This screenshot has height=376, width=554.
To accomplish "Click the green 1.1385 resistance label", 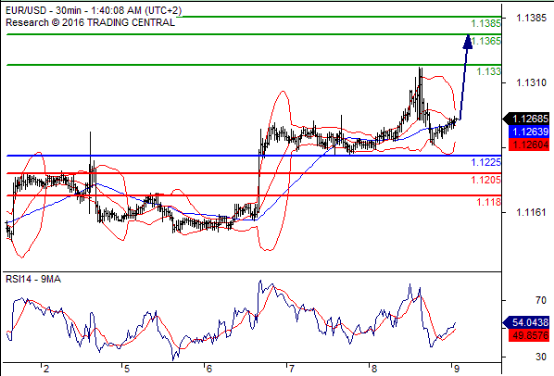I will [x=486, y=24].
